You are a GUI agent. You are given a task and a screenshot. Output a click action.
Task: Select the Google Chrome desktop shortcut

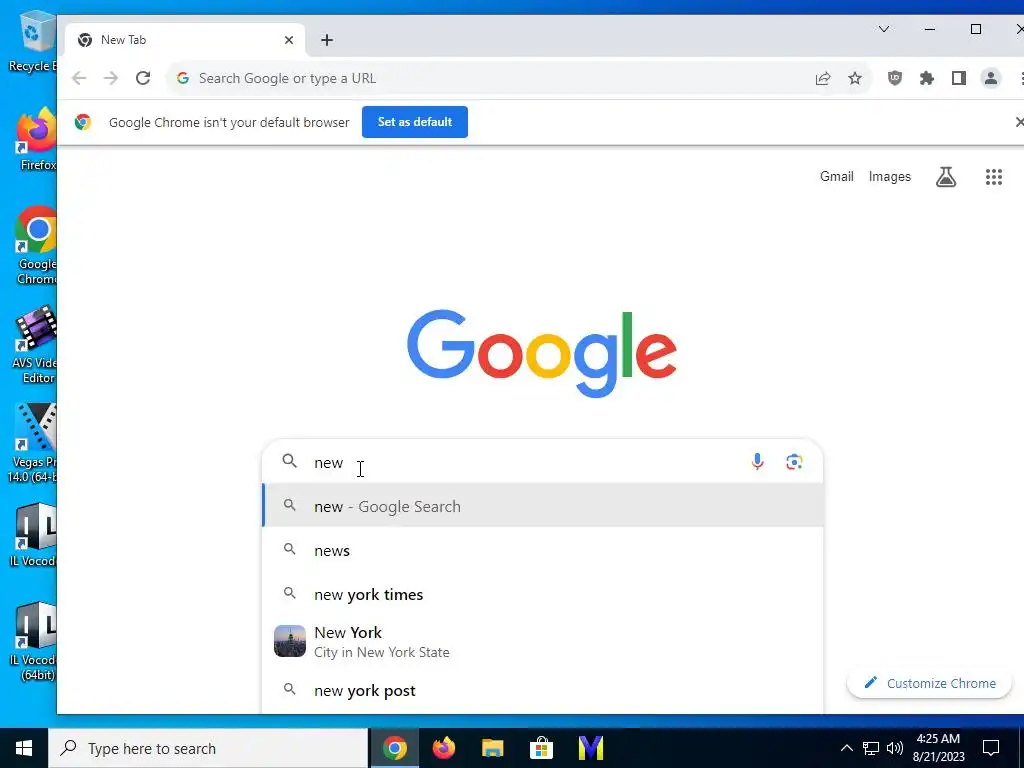(x=37, y=246)
